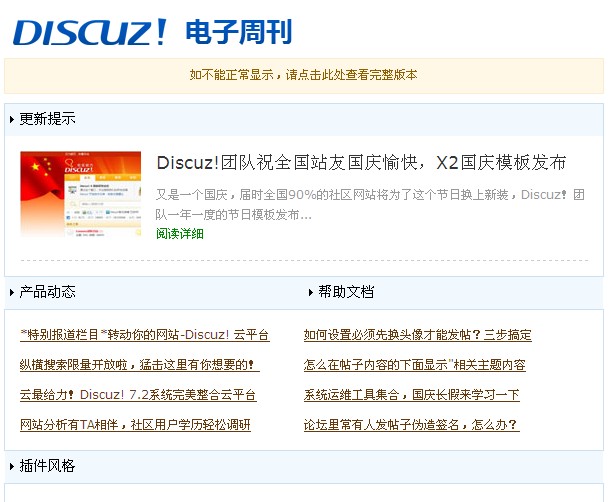Image resolution: width=611 pixels, height=502 pixels.
Task: Click the arrow beside 帮助文档
Action: pos(311,292)
